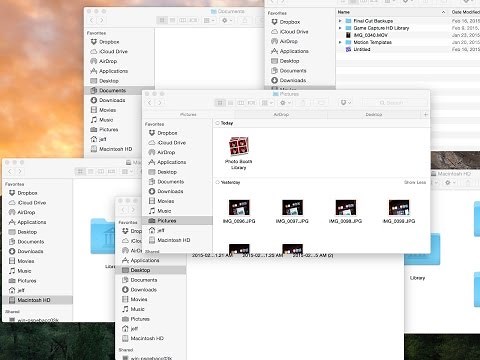Click Show Less in the Yesterday group
This screenshot has width=480, height=360.
(415, 182)
